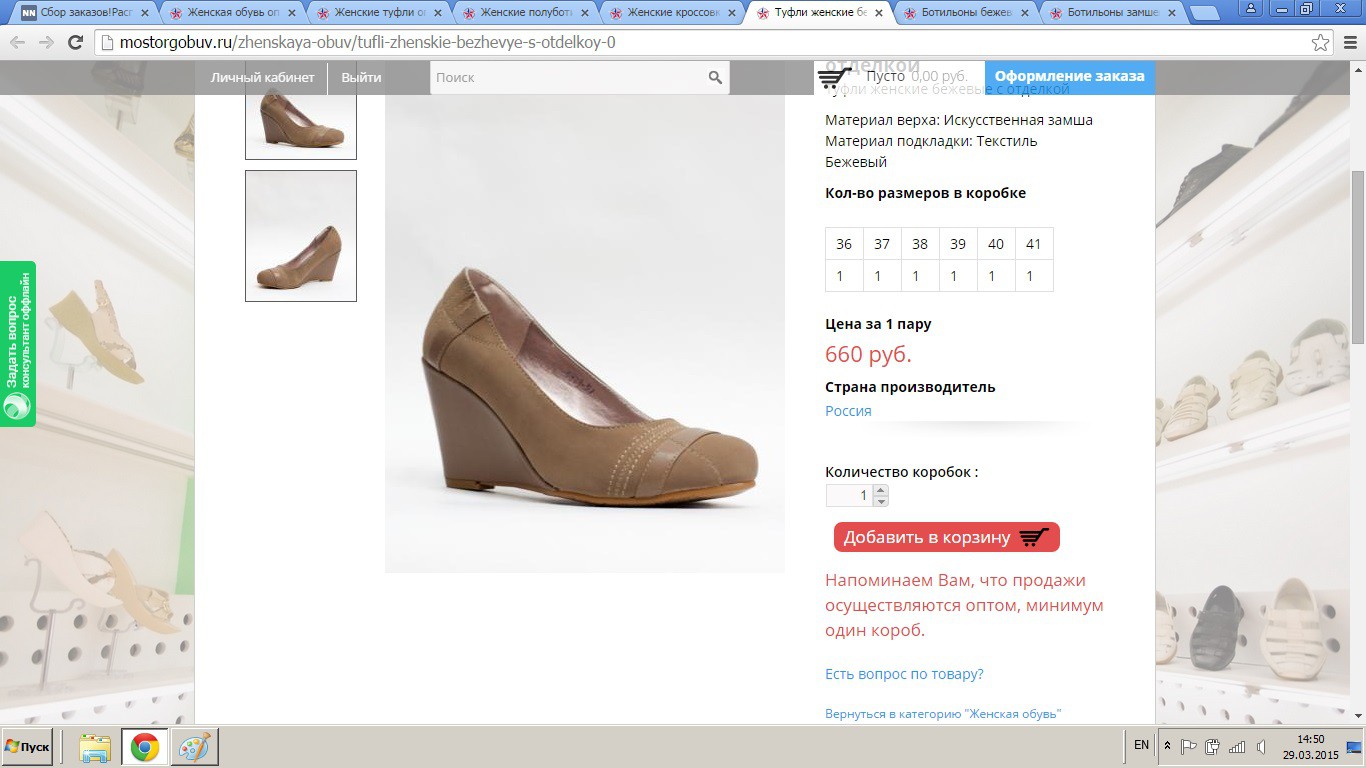The width and height of the screenshot is (1366, 768).
Task: Click the 'Оформление заказа' button
Action: coord(1069,76)
